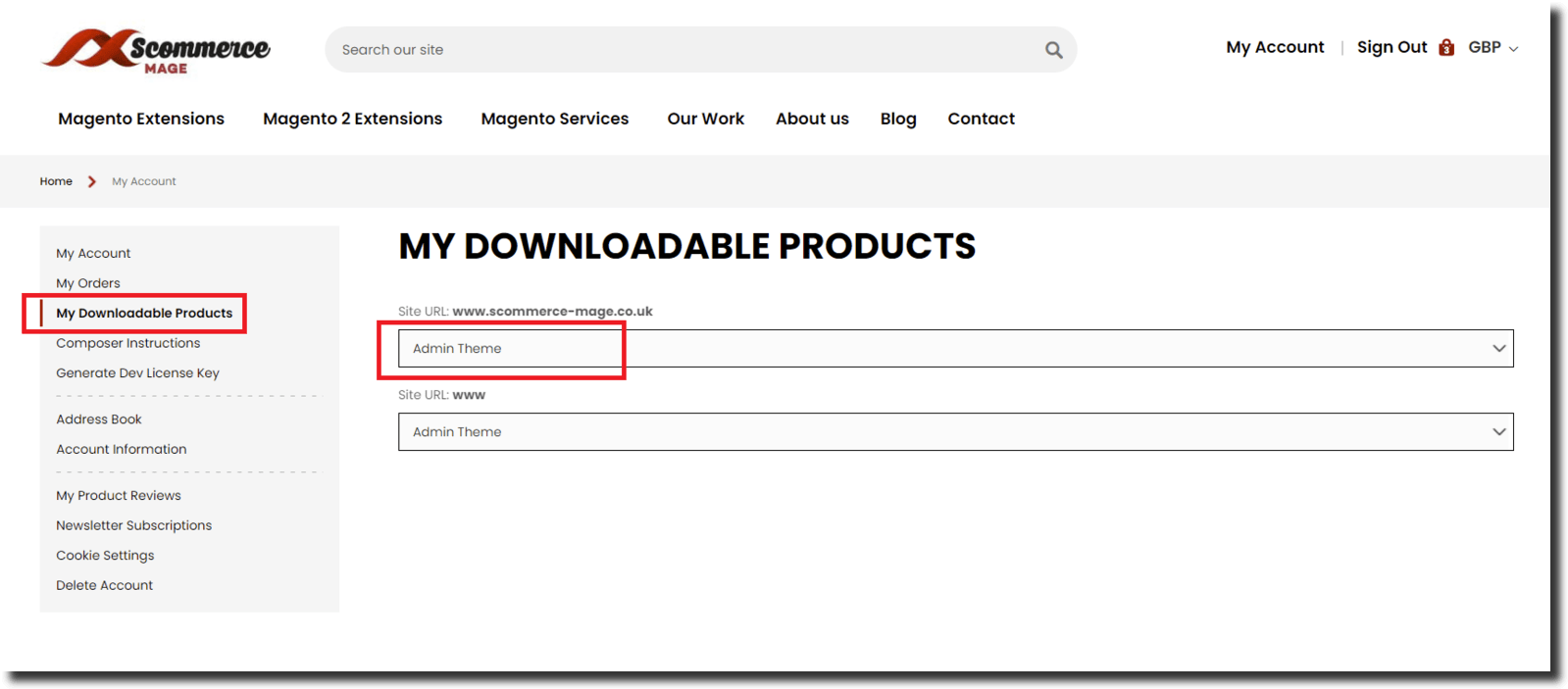The width and height of the screenshot is (1568, 689).
Task: Go to Magento Services menu item
Action: (x=554, y=119)
